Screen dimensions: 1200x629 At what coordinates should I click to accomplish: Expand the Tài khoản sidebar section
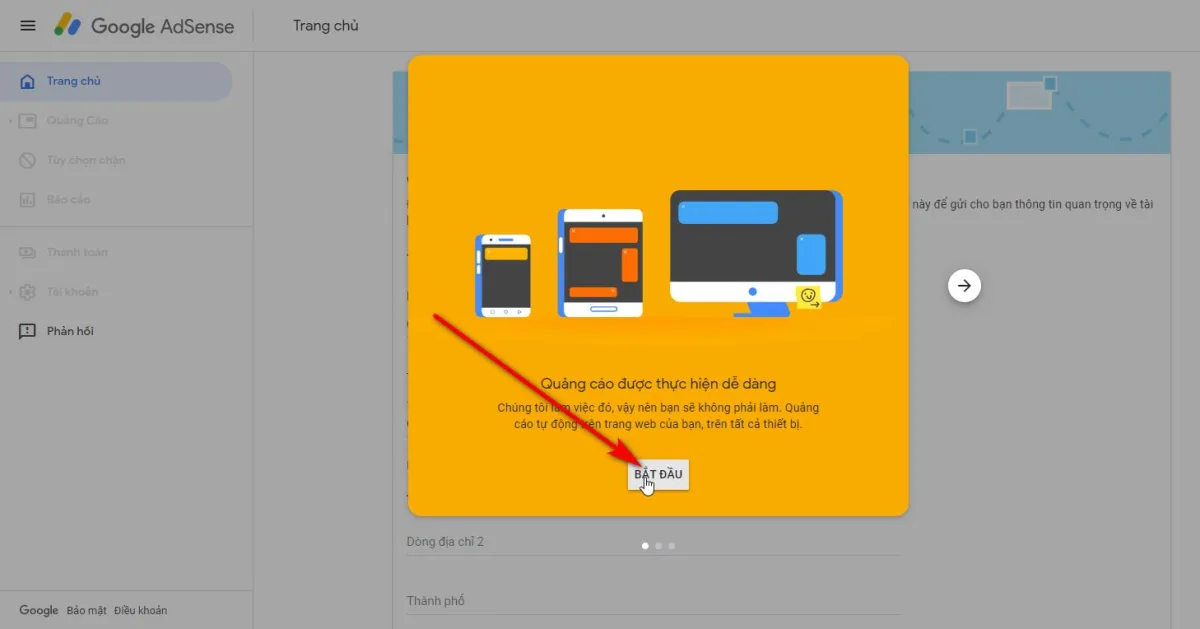(10, 292)
